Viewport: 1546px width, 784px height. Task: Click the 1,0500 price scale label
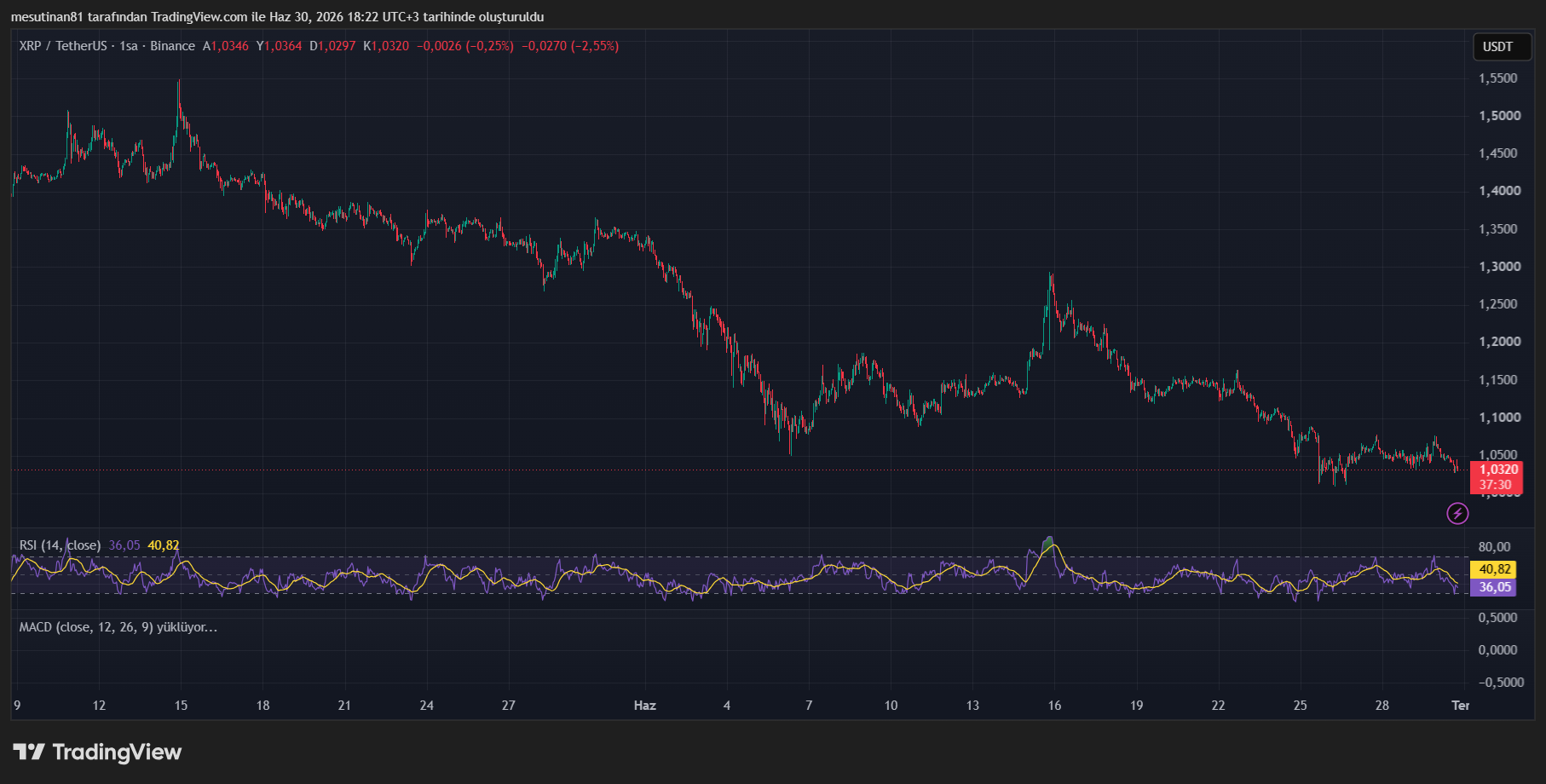point(1498,455)
